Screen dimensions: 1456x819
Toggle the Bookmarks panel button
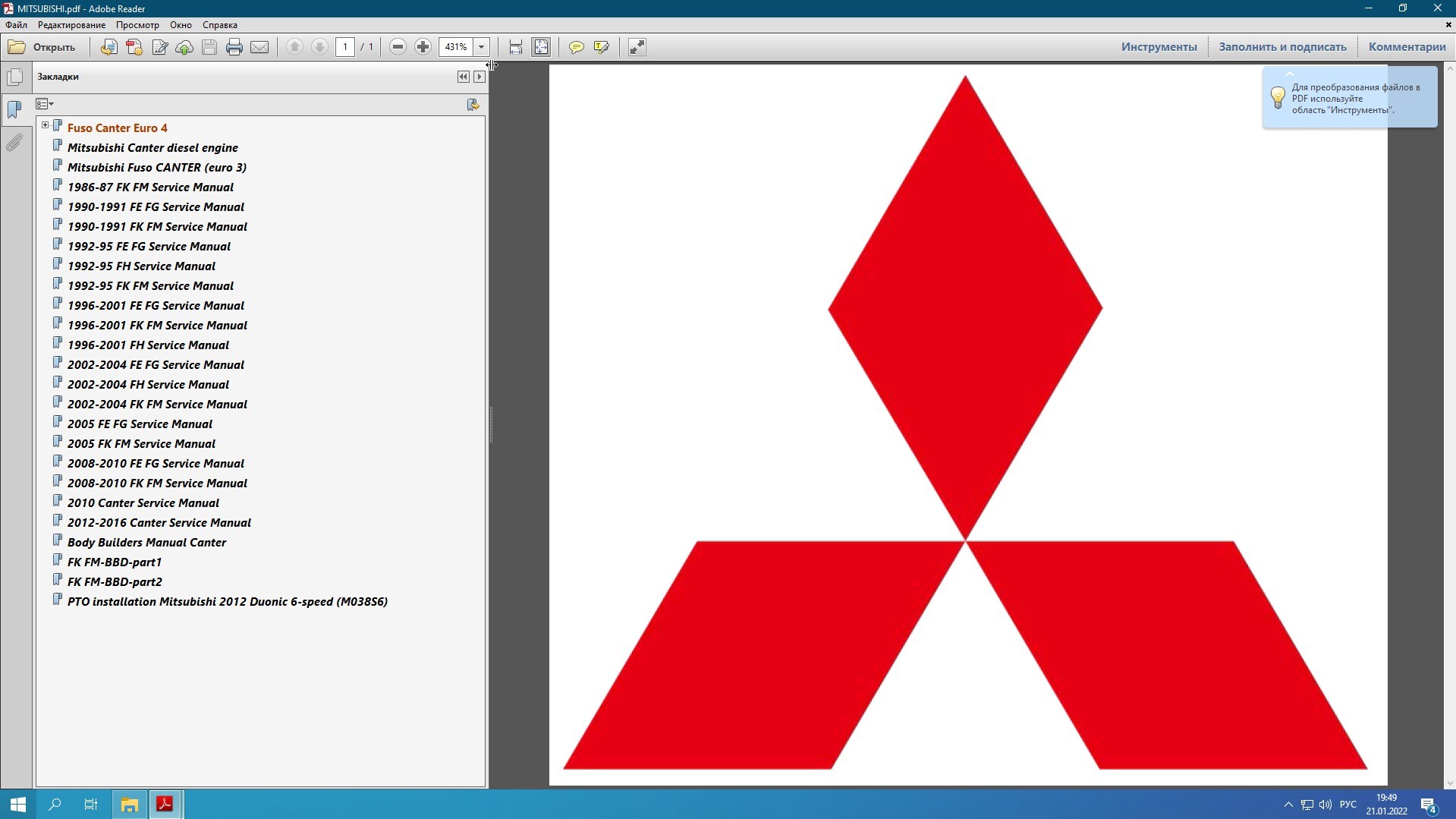14,110
